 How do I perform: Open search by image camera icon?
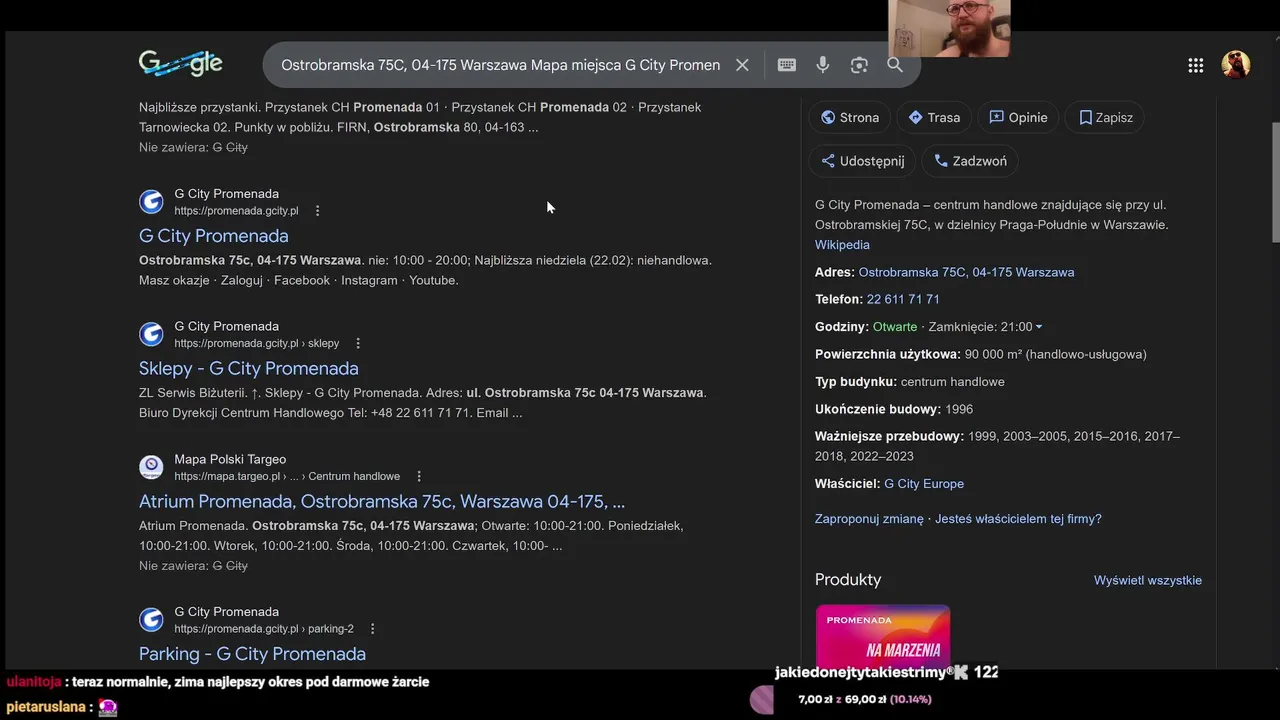click(859, 65)
